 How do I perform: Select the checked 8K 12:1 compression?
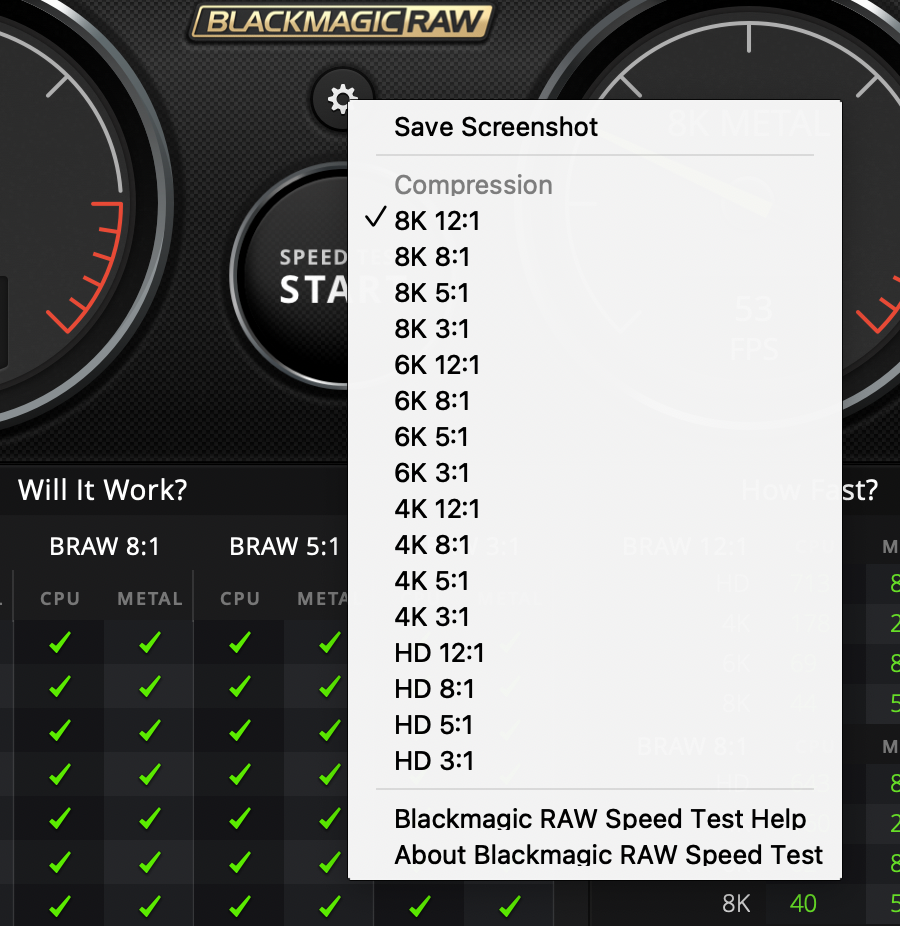(x=595, y=221)
